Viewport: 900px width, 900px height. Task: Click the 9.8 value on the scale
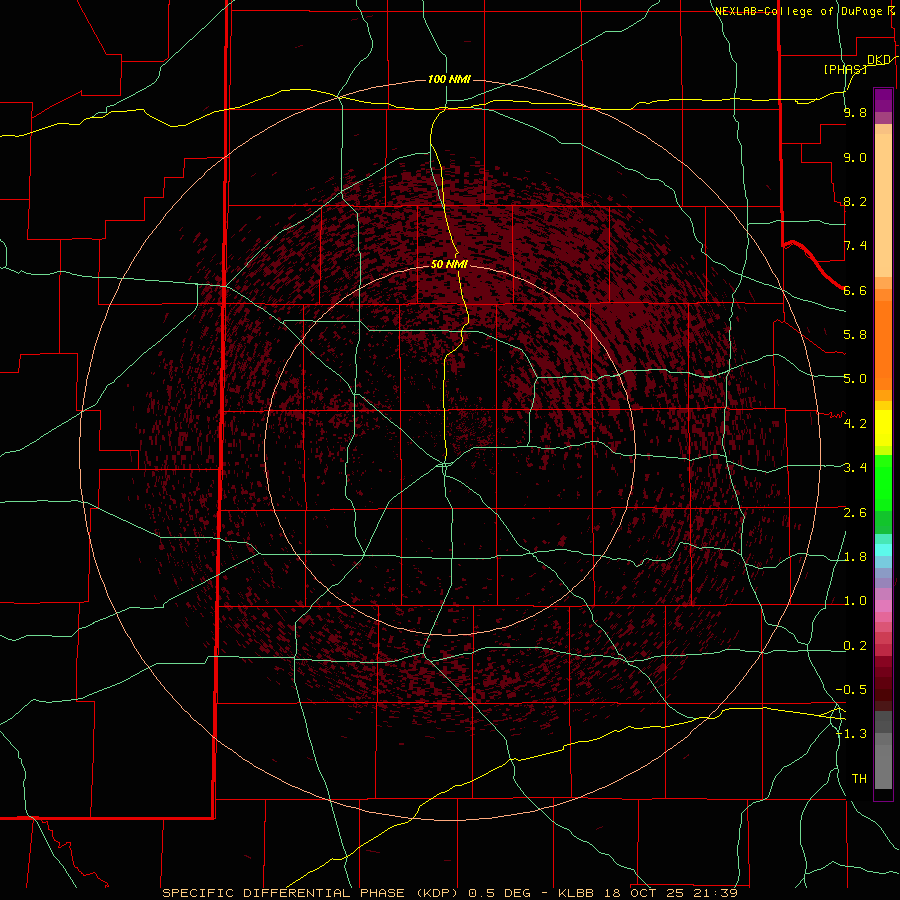click(x=855, y=112)
